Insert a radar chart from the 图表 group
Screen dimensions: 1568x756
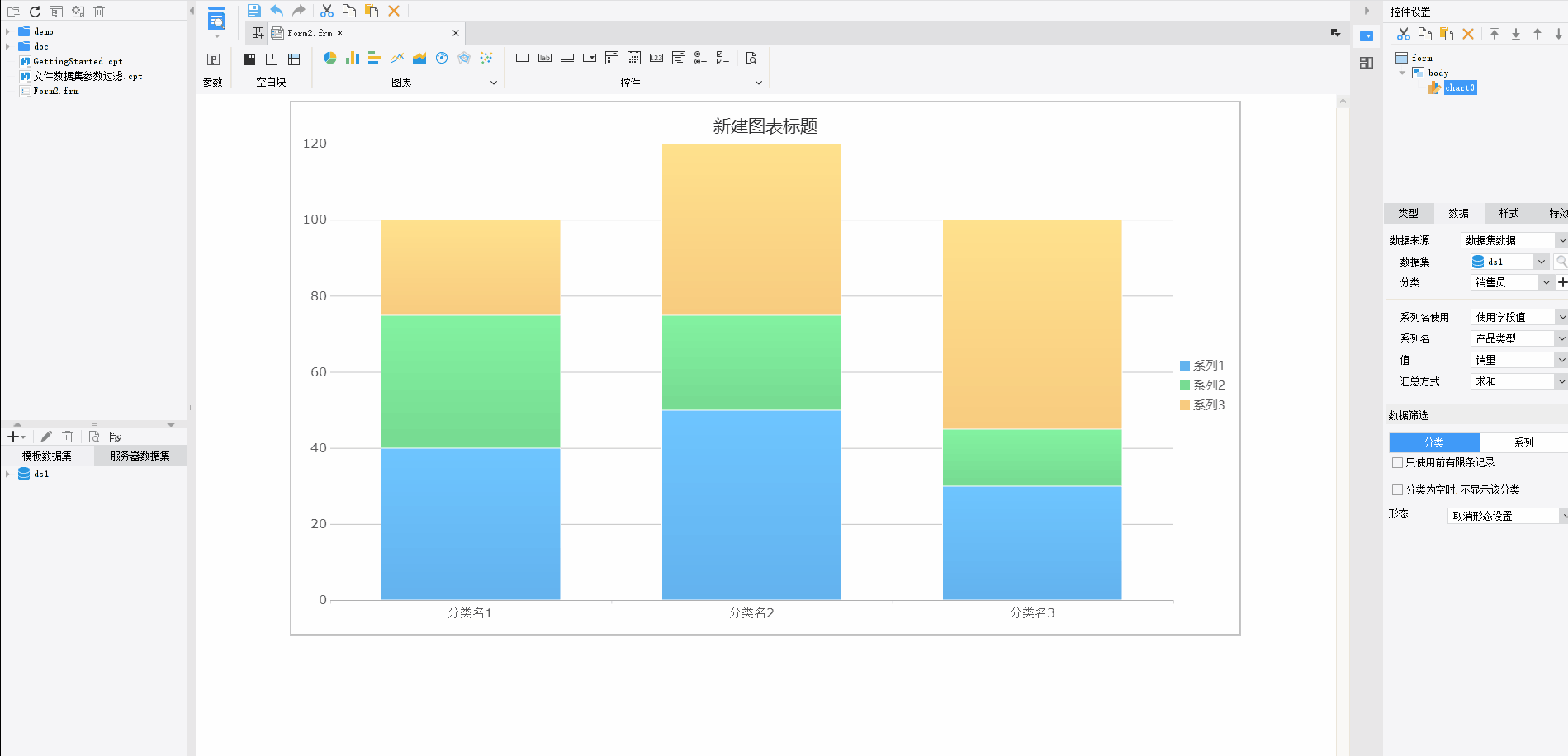464,58
